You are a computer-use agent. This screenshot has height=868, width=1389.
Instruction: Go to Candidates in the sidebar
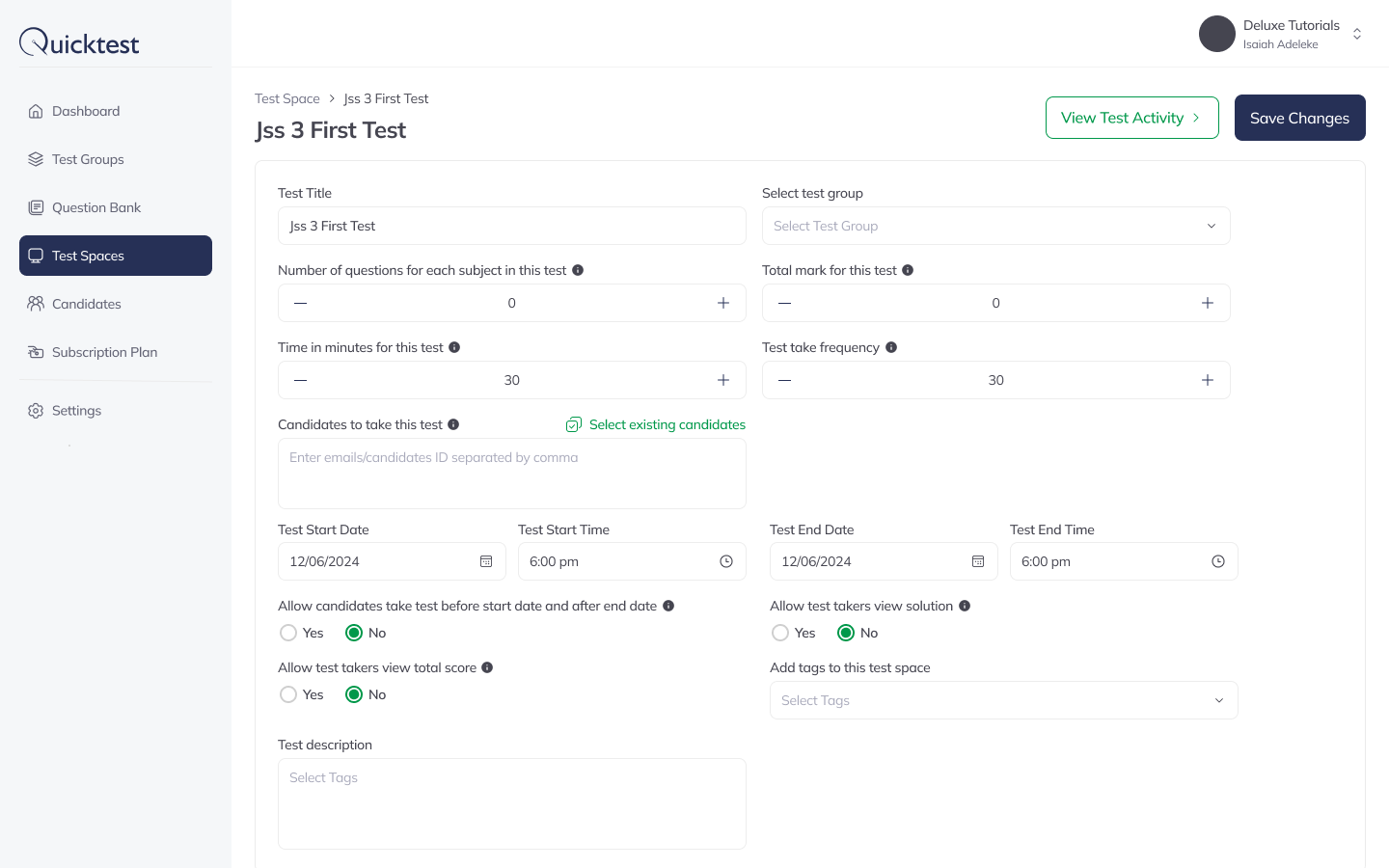tap(87, 304)
